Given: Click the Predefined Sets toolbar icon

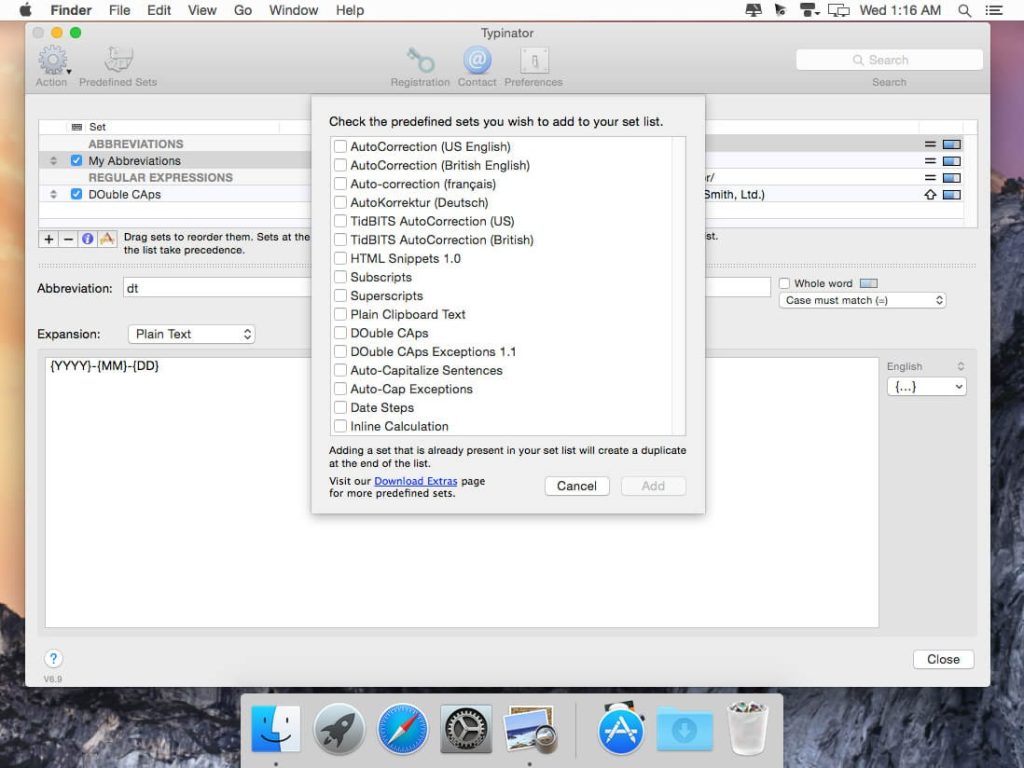Looking at the screenshot, I should click(x=118, y=60).
